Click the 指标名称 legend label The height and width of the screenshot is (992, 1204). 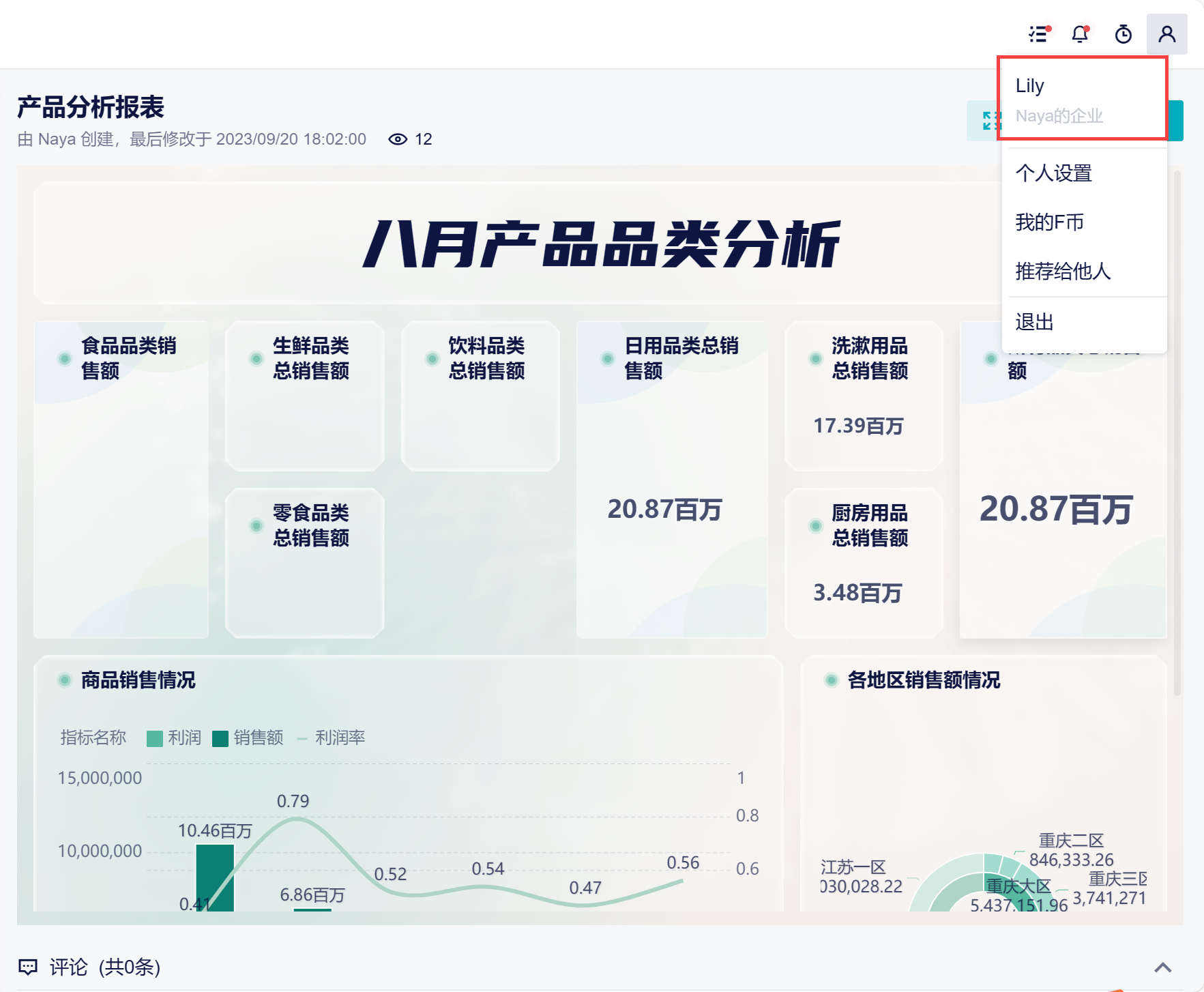pyautogui.click(x=93, y=738)
